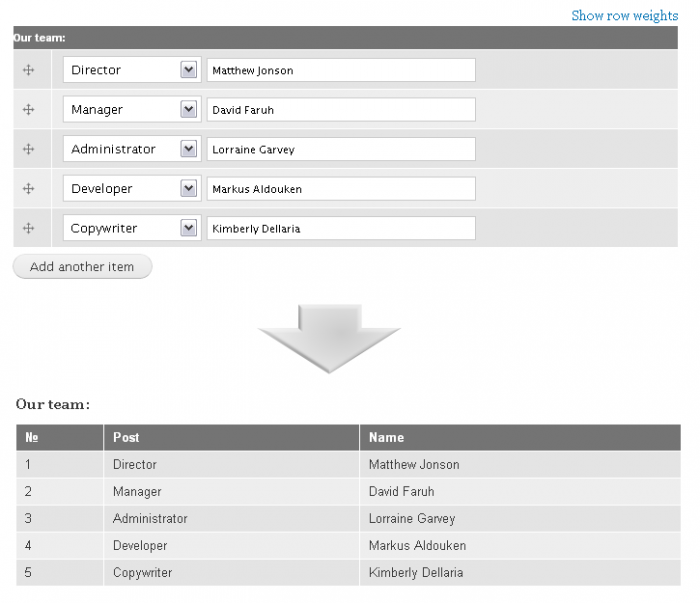The height and width of the screenshot is (603, 700).
Task: Expand the Copywriter post dropdown
Action: point(132,228)
